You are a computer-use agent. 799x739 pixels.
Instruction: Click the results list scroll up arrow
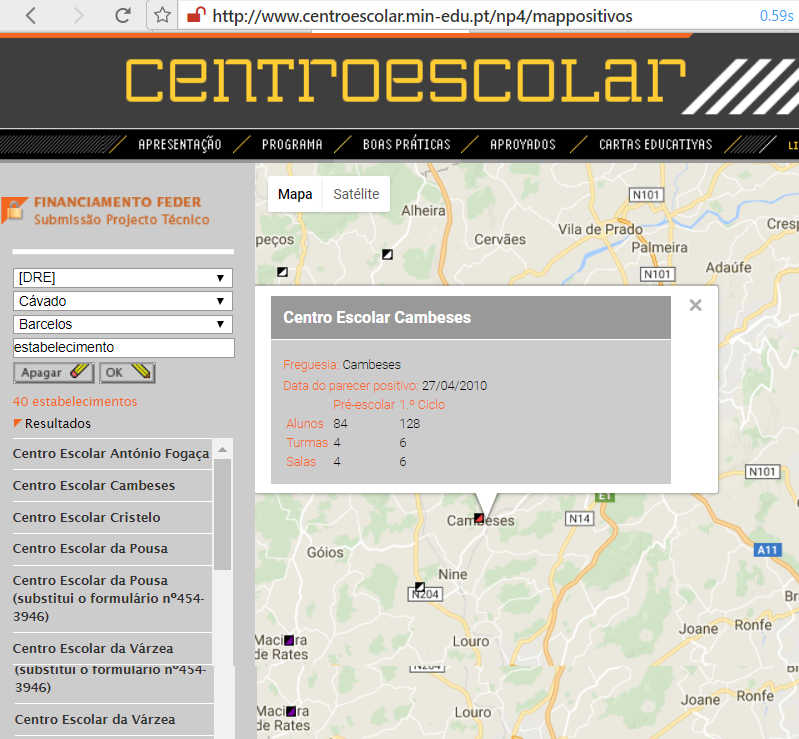coord(222,450)
